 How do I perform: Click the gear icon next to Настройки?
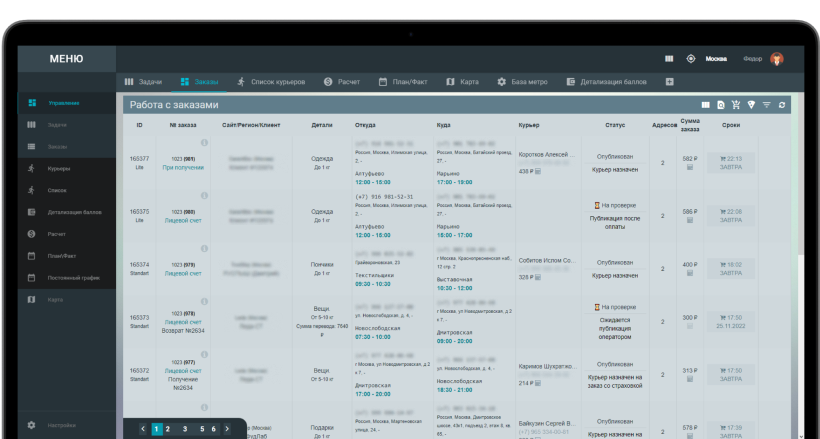(31, 425)
